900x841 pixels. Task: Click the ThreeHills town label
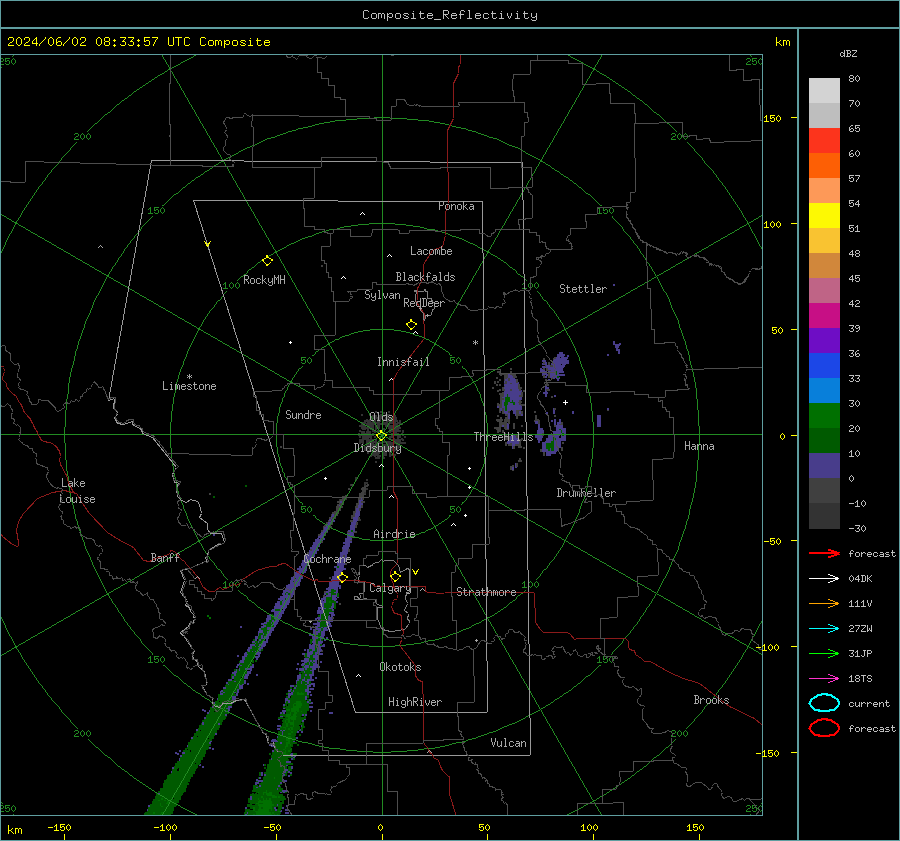(x=503, y=437)
